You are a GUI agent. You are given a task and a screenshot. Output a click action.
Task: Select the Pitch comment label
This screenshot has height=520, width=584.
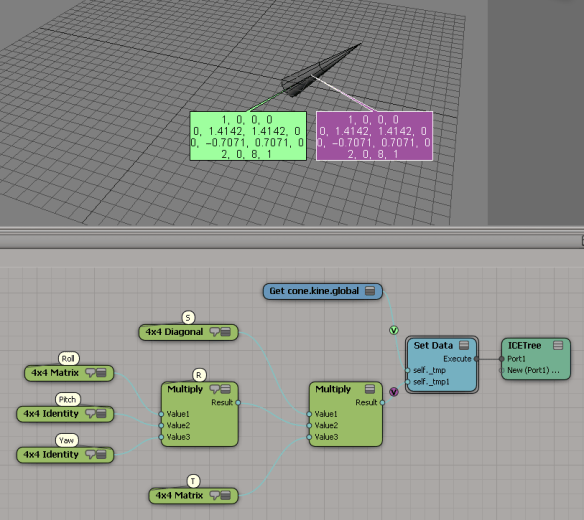coord(67,400)
